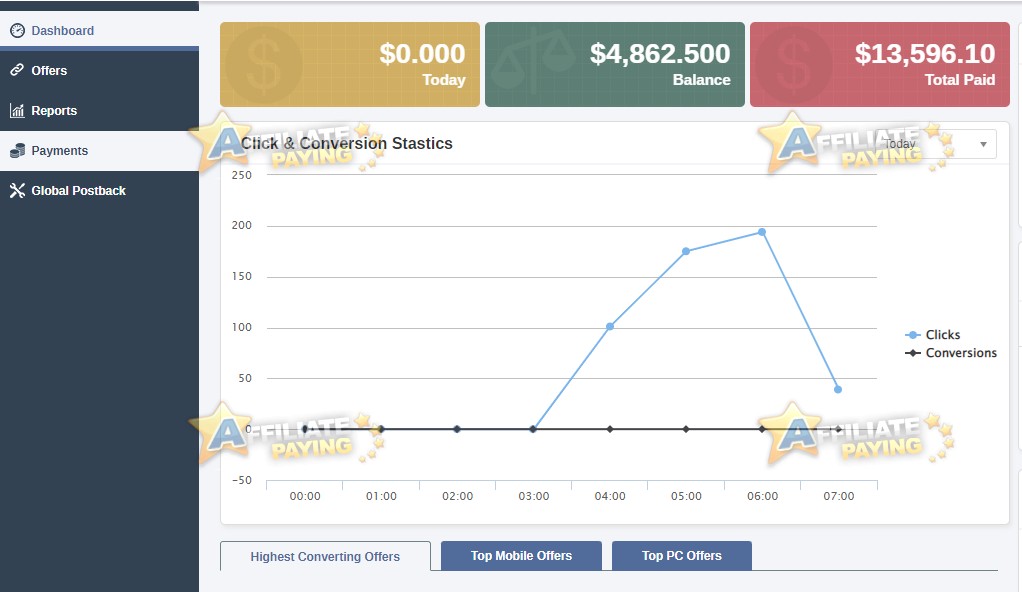Switch to Top Mobile Offers tab
This screenshot has height=592, width=1022.
(521, 555)
